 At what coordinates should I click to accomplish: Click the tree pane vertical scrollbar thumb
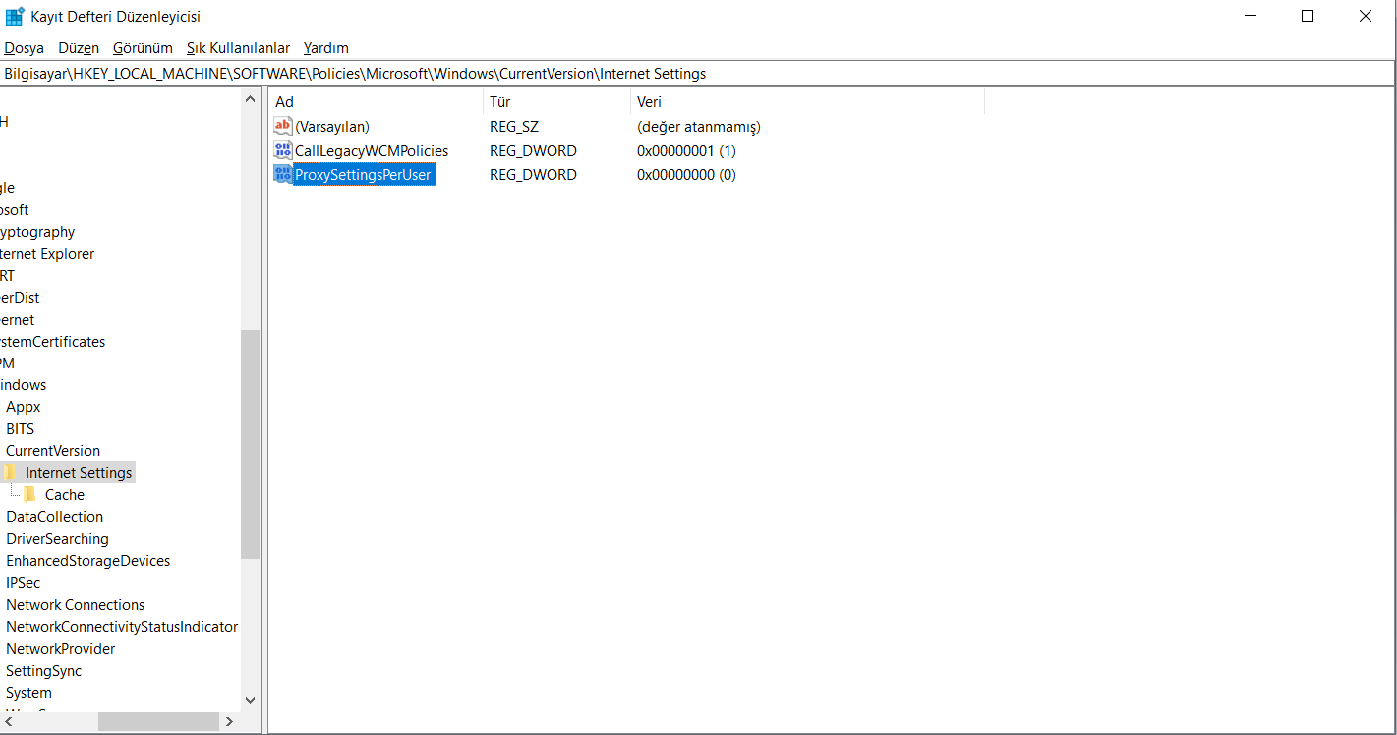coord(250,444)
